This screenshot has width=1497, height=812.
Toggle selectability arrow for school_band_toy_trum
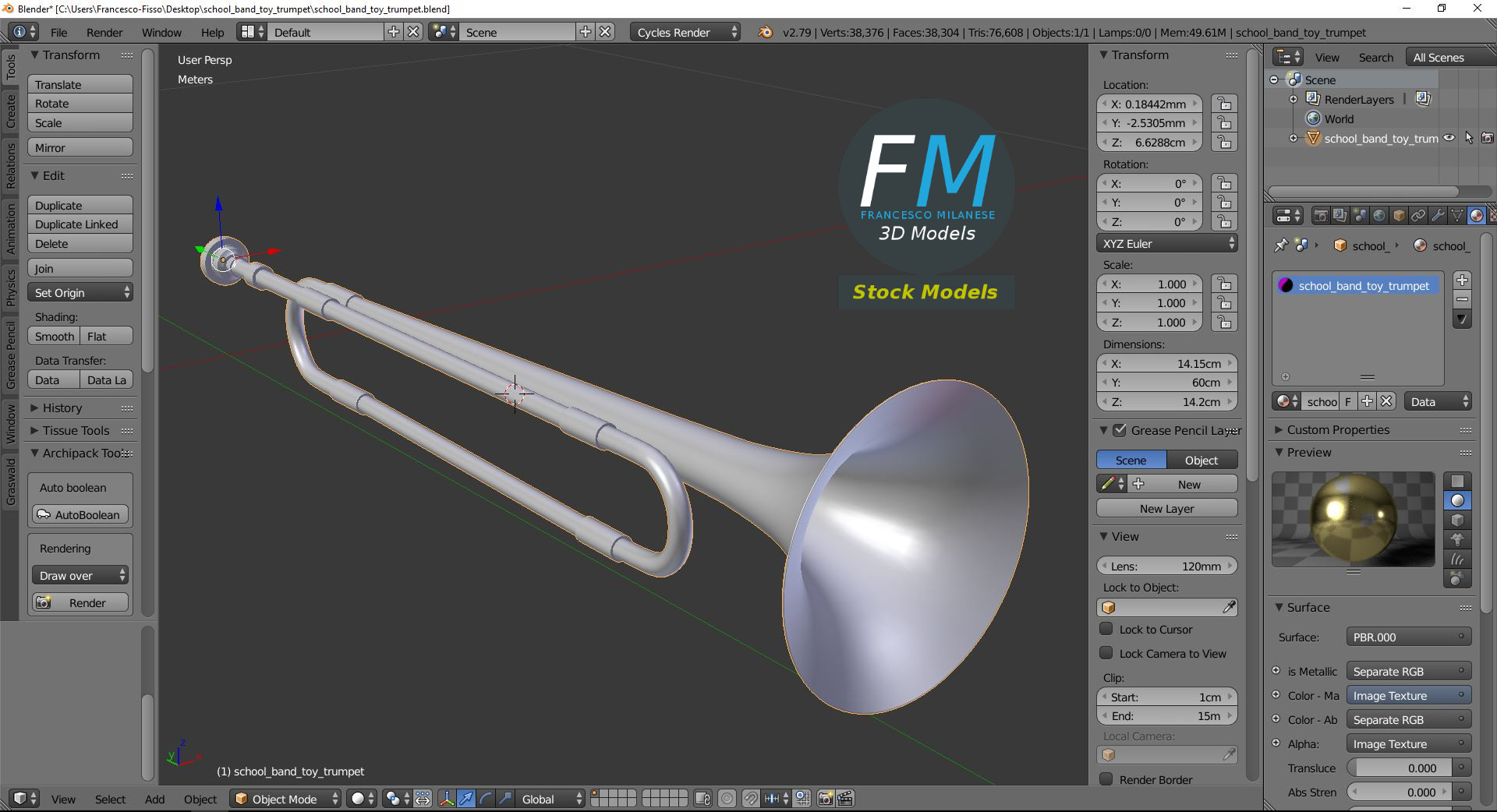1469,138
